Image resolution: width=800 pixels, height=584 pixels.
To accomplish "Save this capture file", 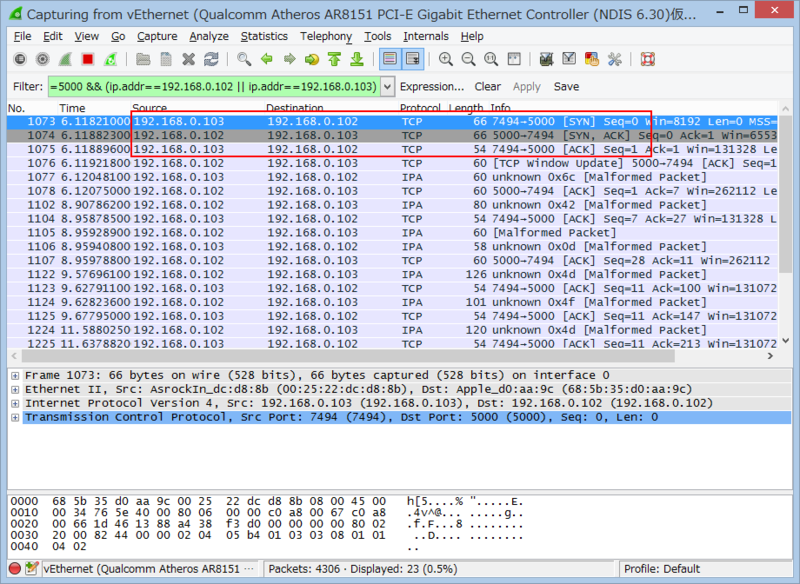I will (166, 59).
